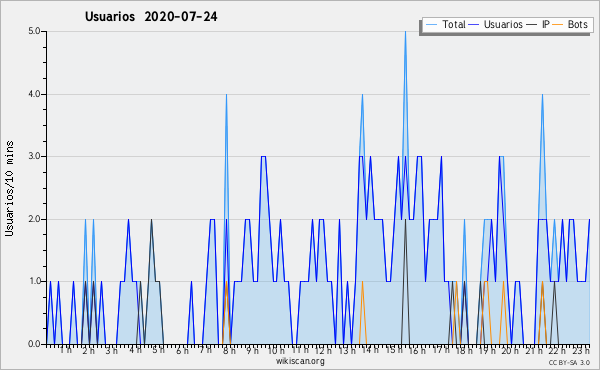Click the "Usuarios" legend entry
This screenshot has height=370, width=600.
pos(503,24)
